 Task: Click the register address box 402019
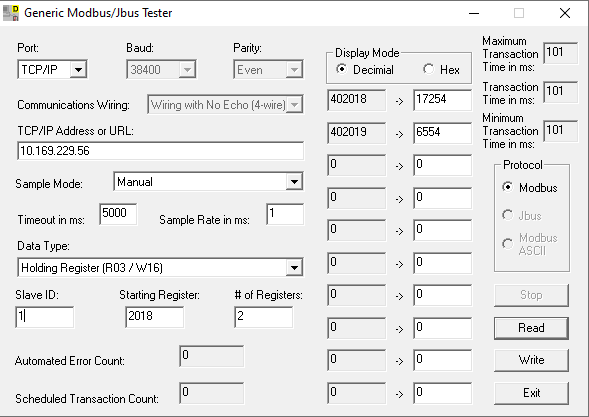tap(356, 132)
